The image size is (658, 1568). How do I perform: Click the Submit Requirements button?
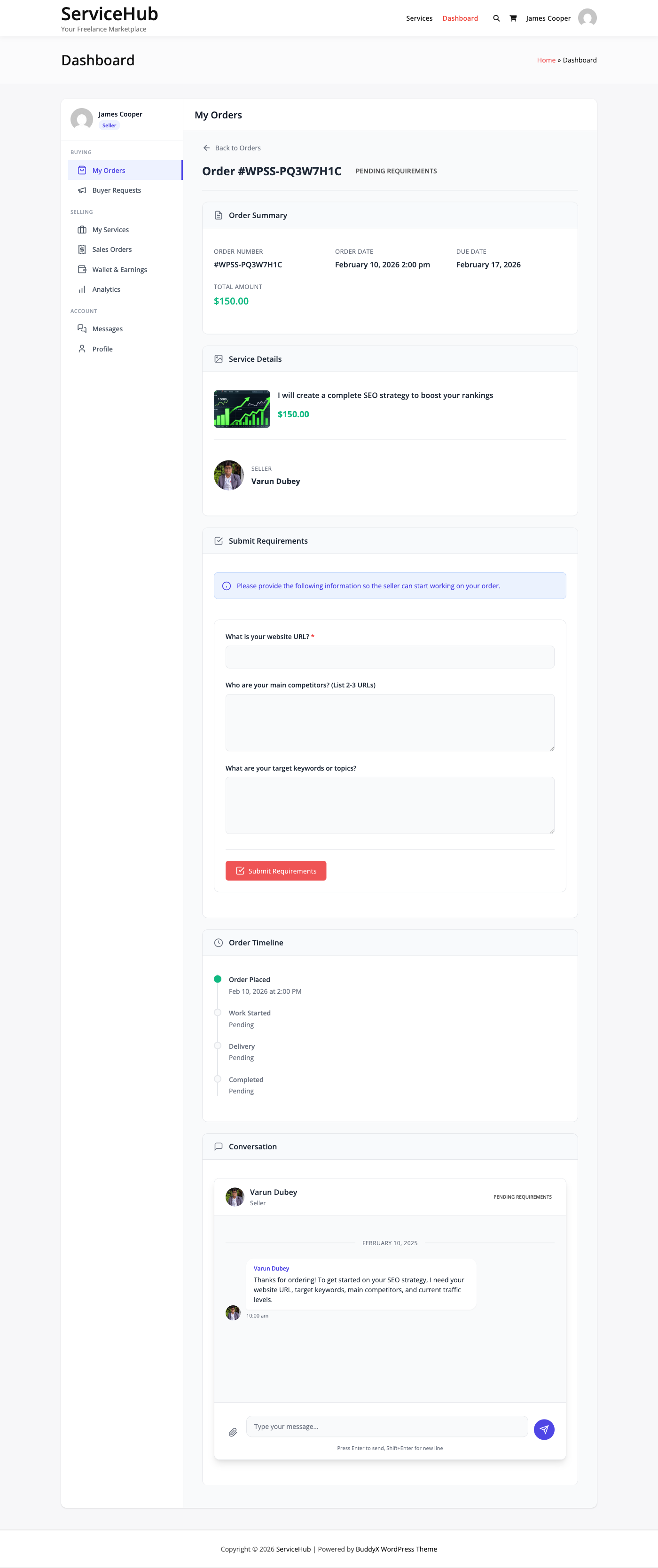(x=275, y=870)
